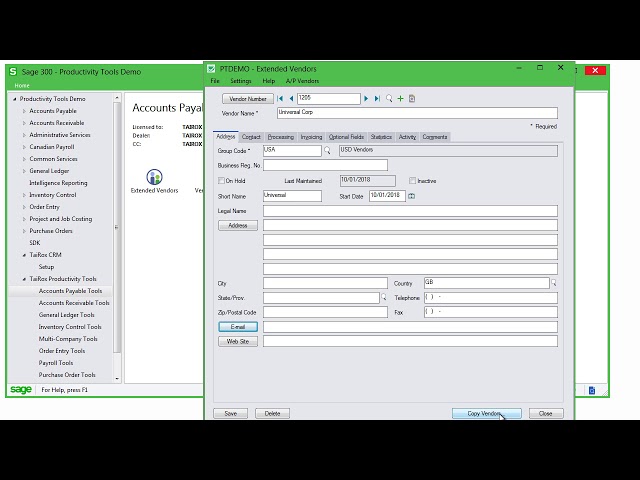The width and height of the screenshot is (640, 480).
Task: Click the Telephone field
Action: [491, 298]
